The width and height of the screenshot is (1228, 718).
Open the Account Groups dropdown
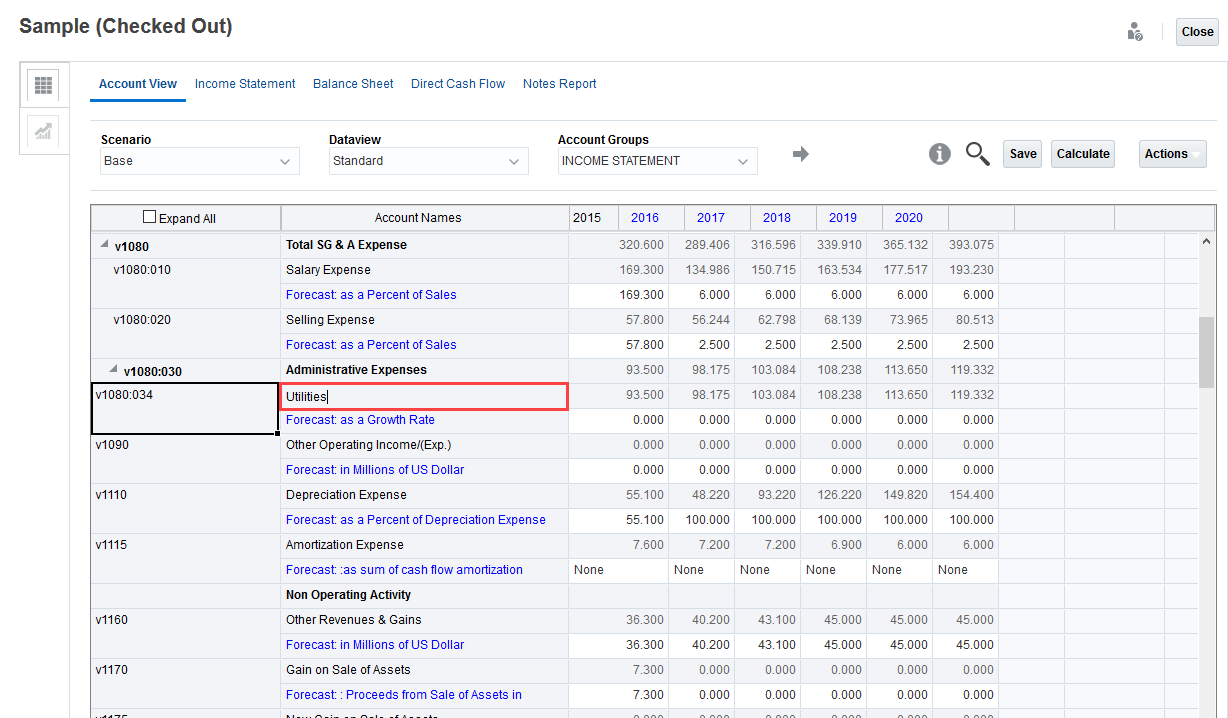click(x=657, y=161)
